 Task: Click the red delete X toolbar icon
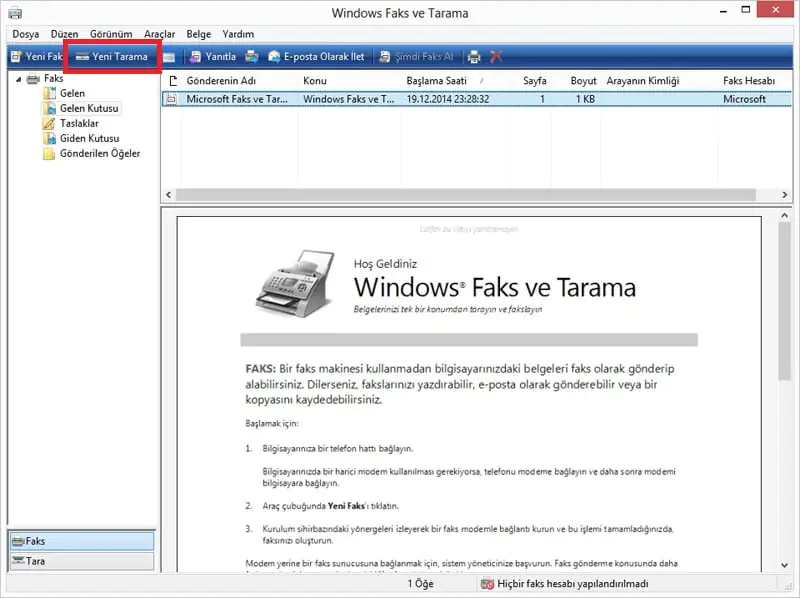coord(497,56)
